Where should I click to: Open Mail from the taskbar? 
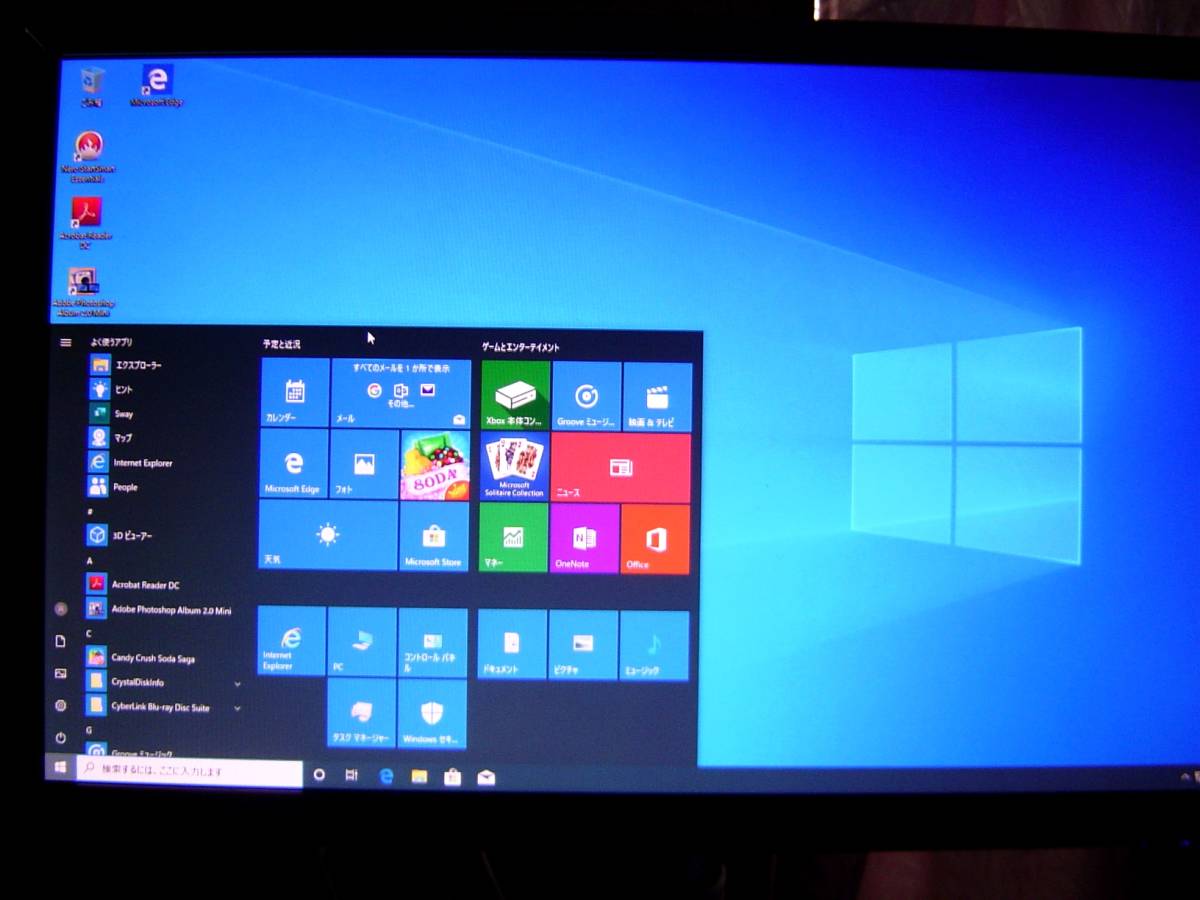(x=486, y=777)
